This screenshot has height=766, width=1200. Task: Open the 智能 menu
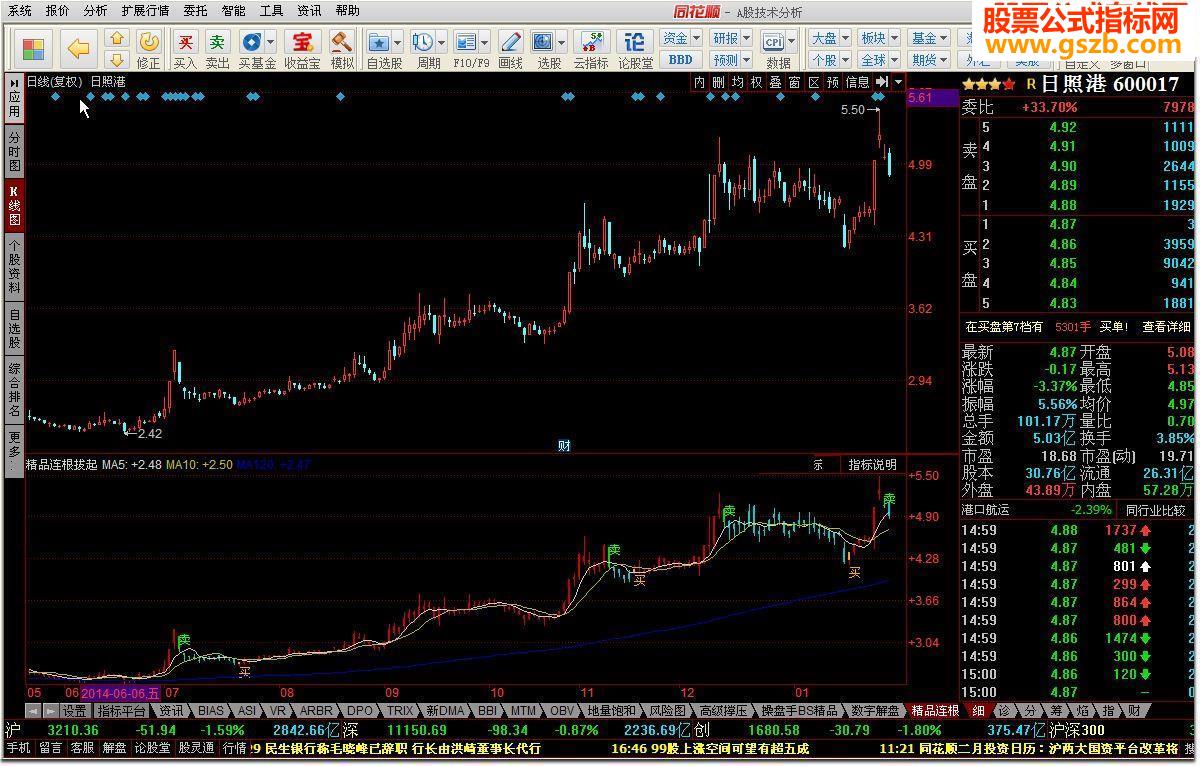pyautogui.click(x=234, y=10)
